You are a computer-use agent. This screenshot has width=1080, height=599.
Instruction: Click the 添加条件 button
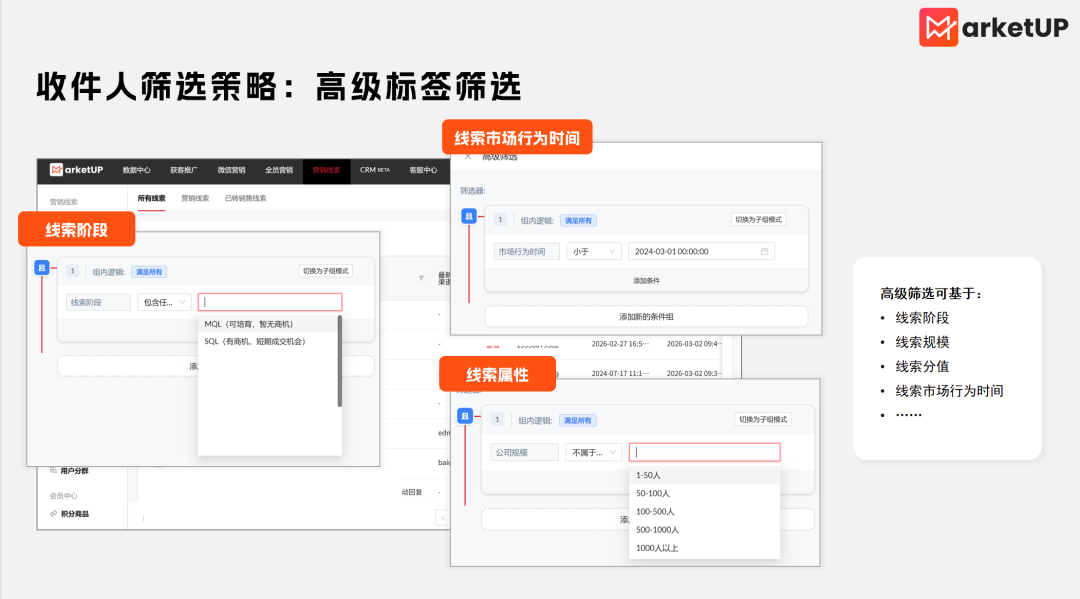648,280
